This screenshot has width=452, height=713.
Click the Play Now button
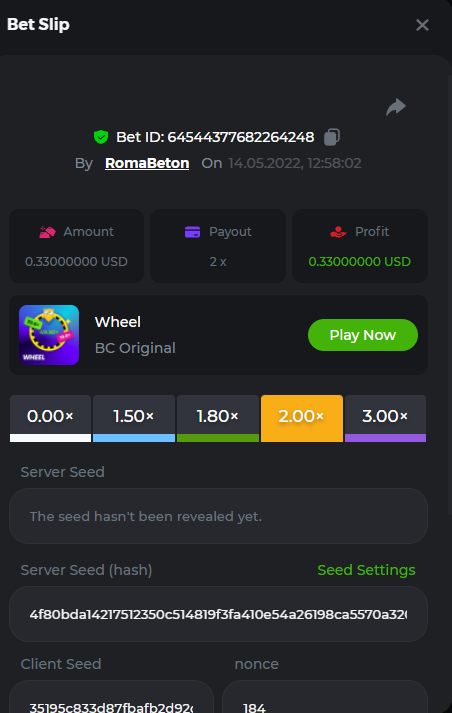363,335
